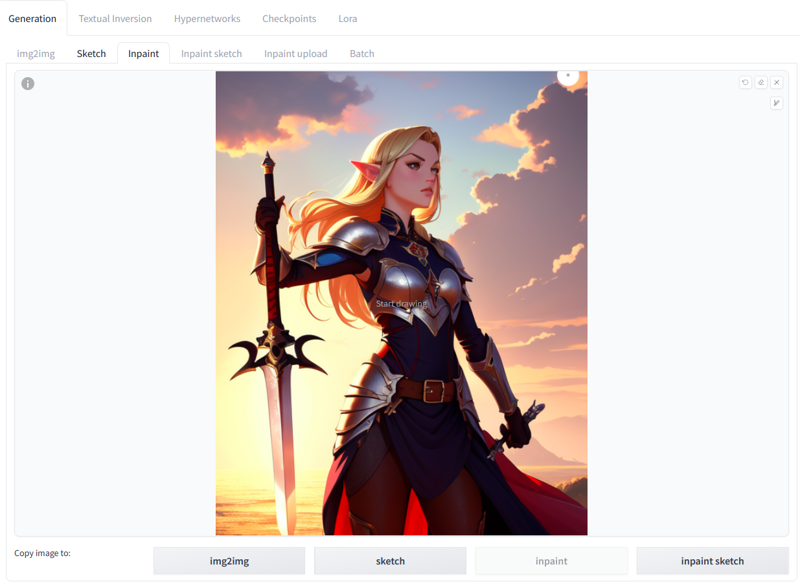Switch to the Inpaint sketch sub-tab
The image size is (800, 582).
click(211, 54)
